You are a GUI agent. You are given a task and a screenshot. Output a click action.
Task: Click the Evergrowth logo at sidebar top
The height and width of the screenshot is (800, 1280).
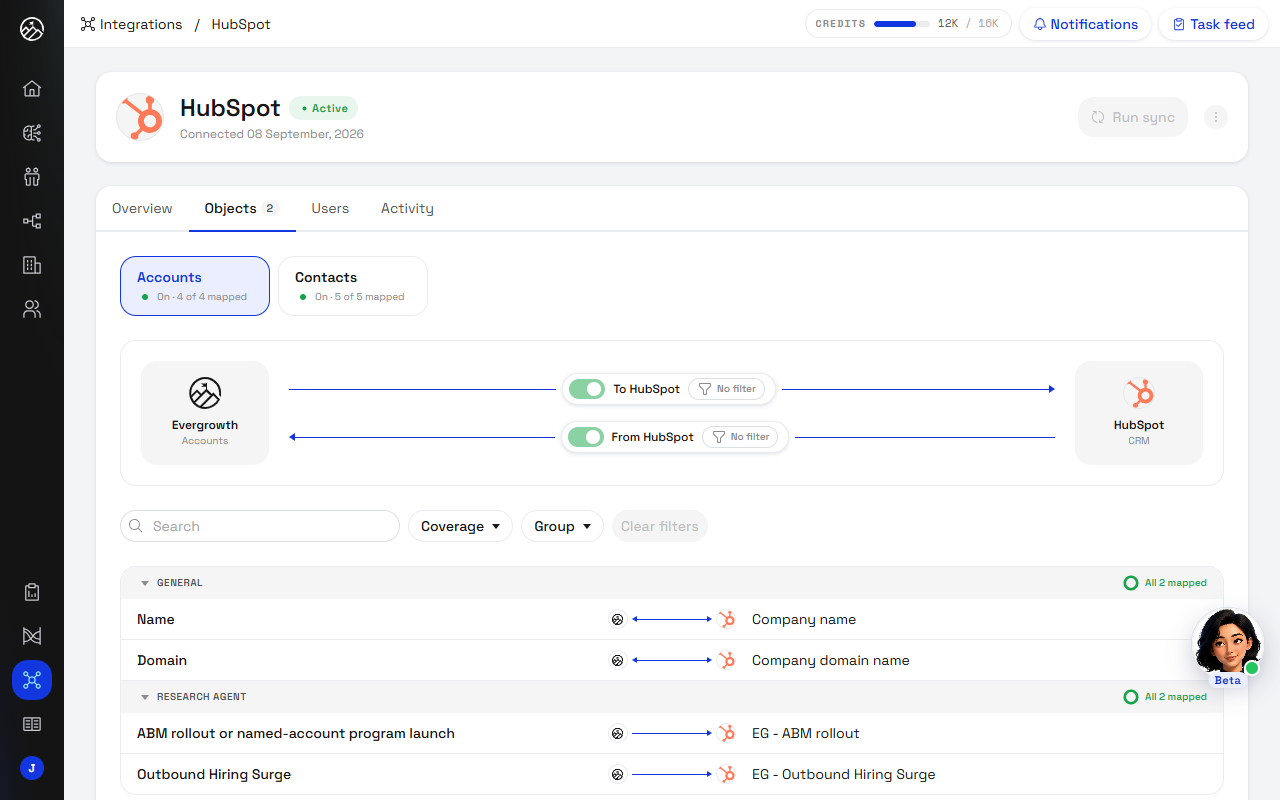pos(32,29)
